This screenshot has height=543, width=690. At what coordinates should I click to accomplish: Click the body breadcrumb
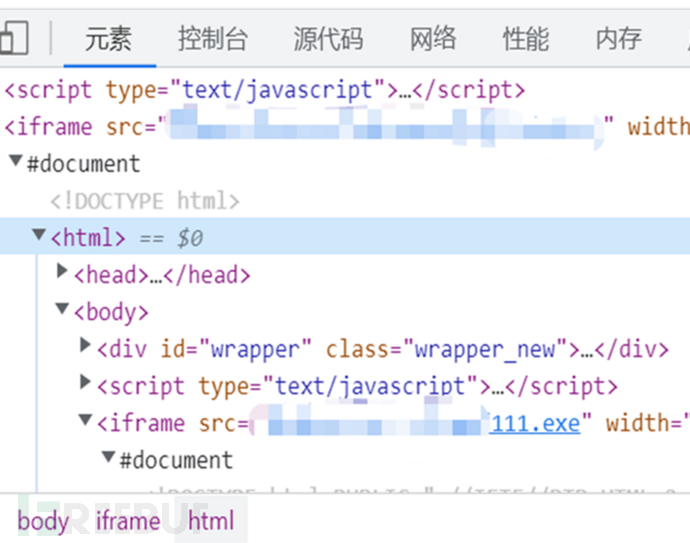click(x=44, y=521)
